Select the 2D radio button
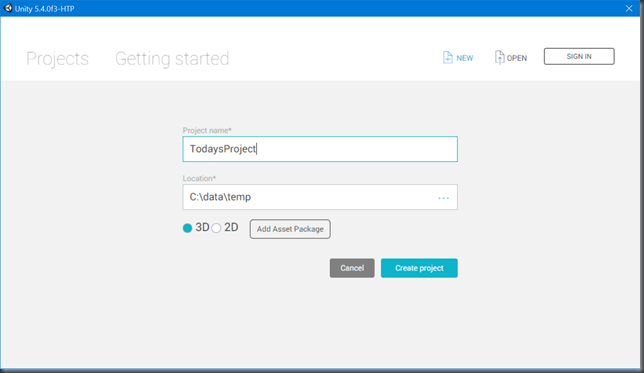Viewport: 644px width, 373px height. pyautogui.click(x=216, y=228)
